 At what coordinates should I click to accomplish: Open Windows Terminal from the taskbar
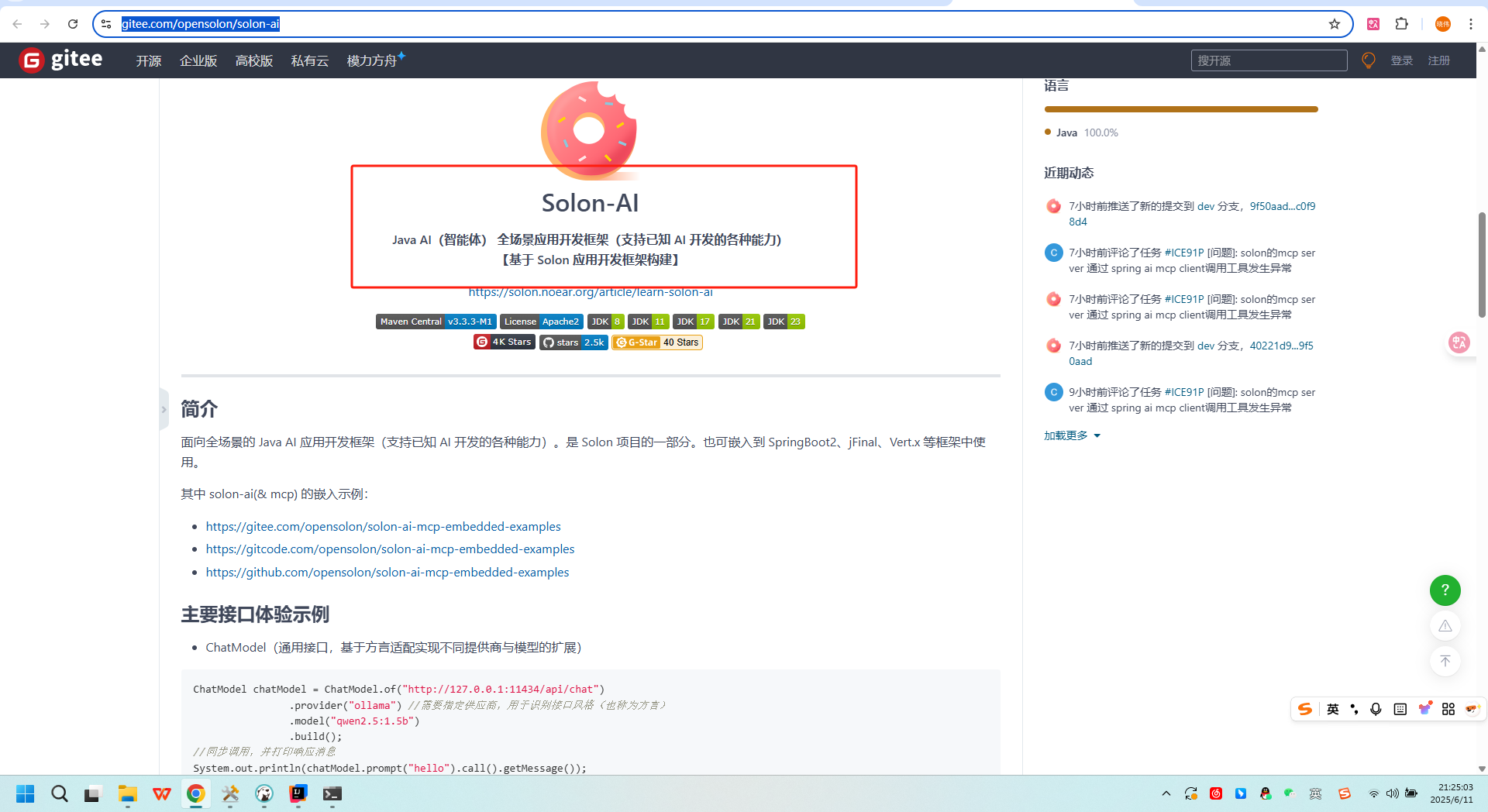332,793
